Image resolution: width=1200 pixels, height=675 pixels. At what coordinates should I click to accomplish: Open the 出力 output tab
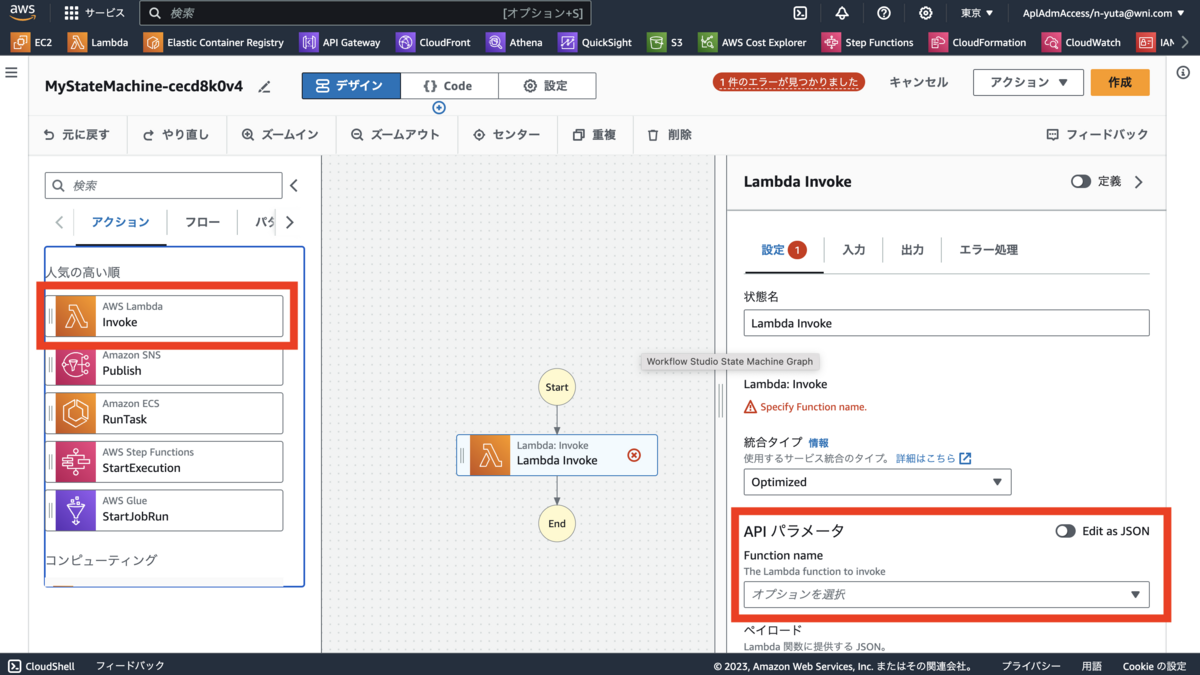coord(912,250)
